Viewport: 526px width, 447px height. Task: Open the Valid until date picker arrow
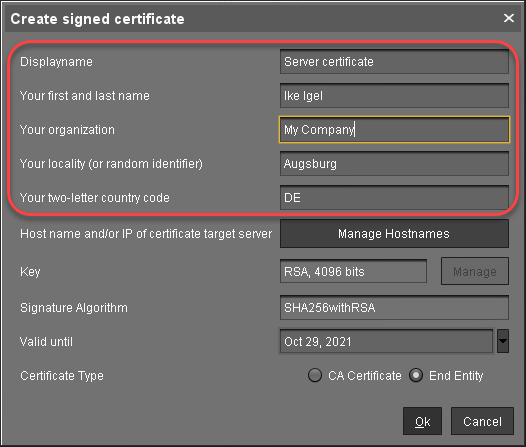(503, 341)
